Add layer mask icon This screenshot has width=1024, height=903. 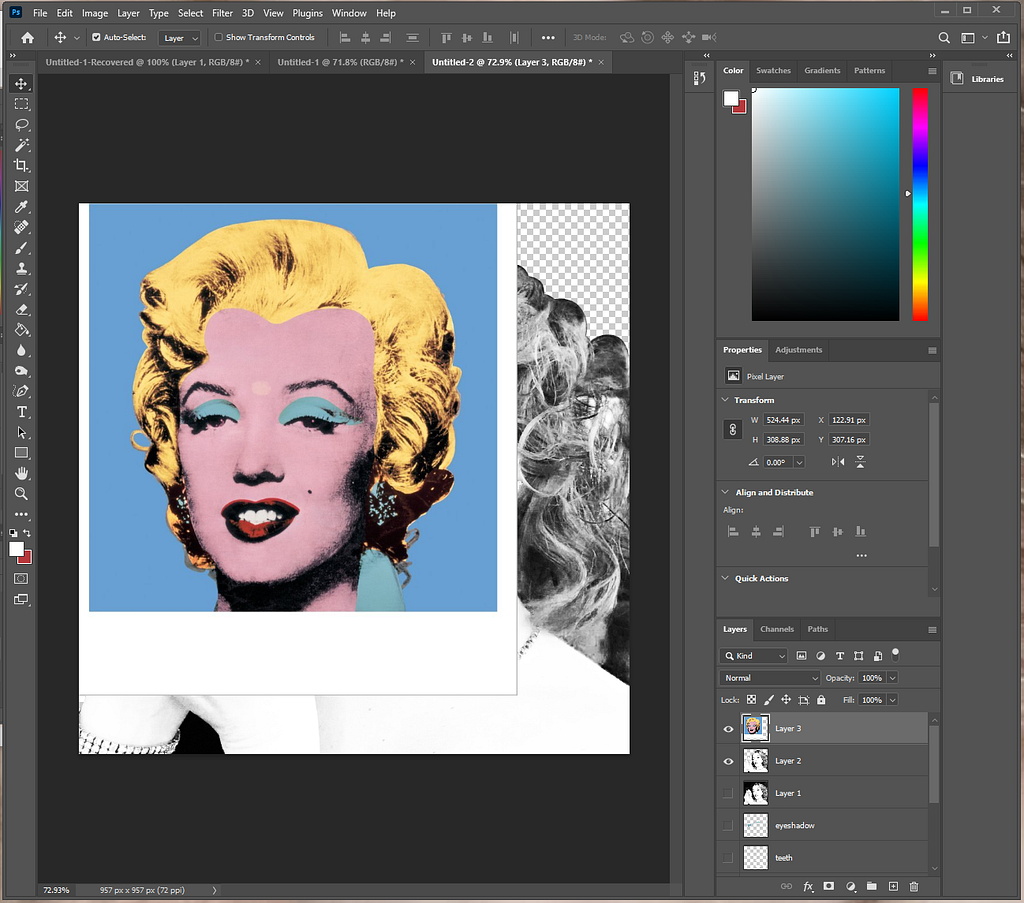coord(829,886)
